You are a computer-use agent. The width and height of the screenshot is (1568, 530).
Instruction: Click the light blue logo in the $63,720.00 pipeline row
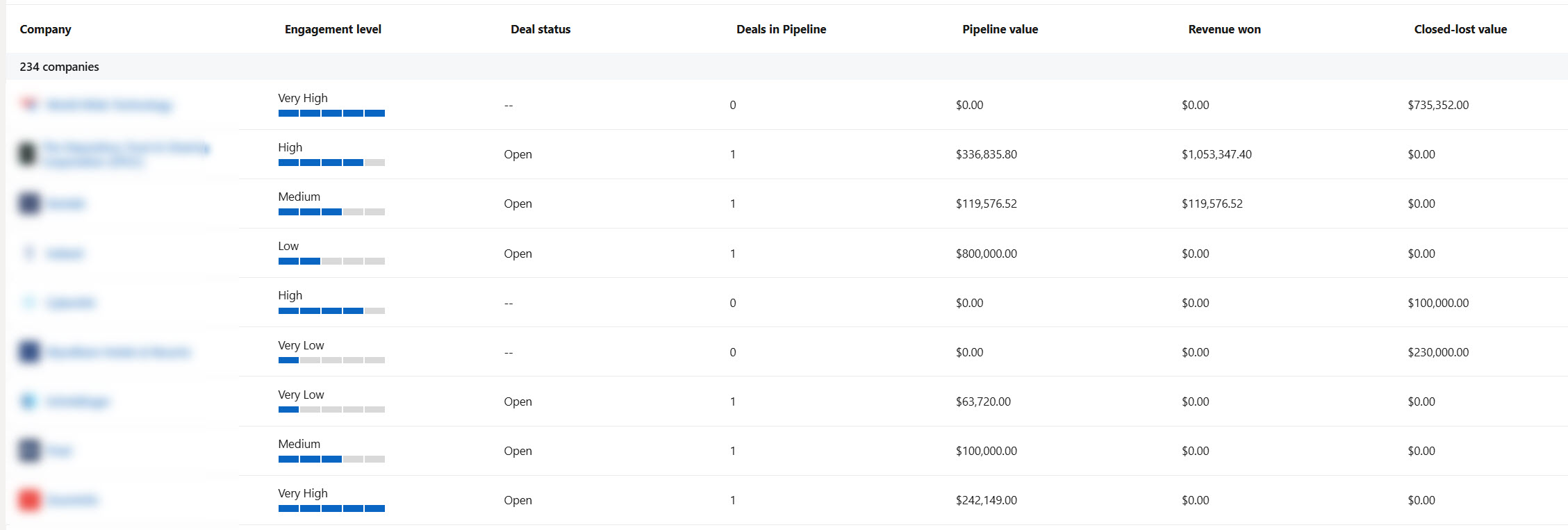(x=28, y=401)
